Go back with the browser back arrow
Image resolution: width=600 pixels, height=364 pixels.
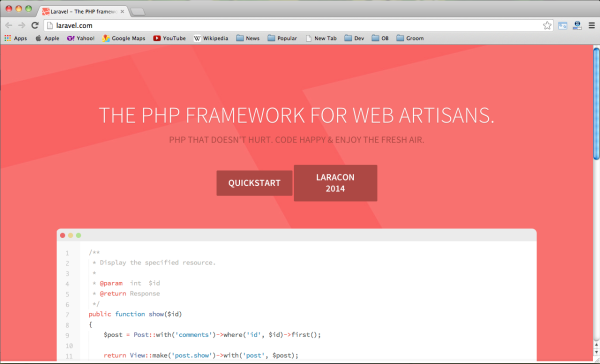pos(8,25)
